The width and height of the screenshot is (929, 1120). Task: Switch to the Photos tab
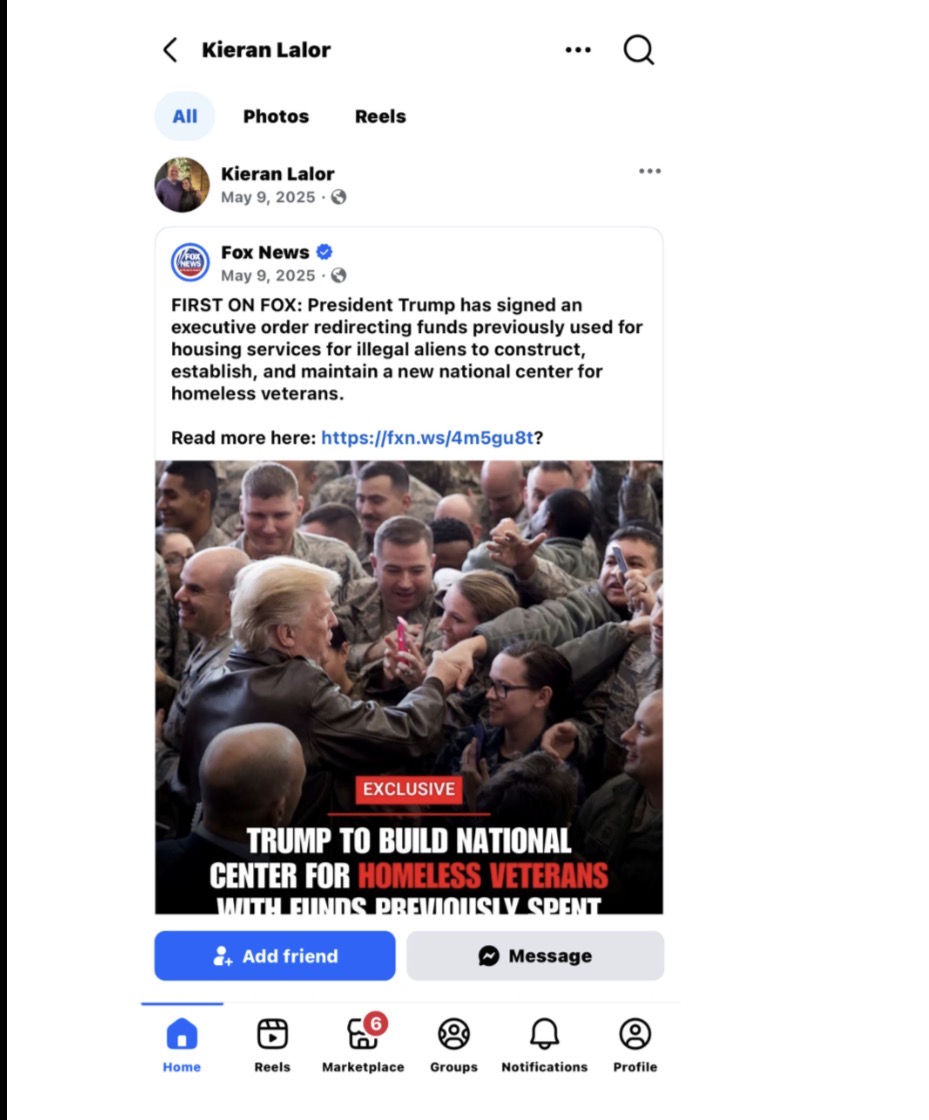point(276,116)
